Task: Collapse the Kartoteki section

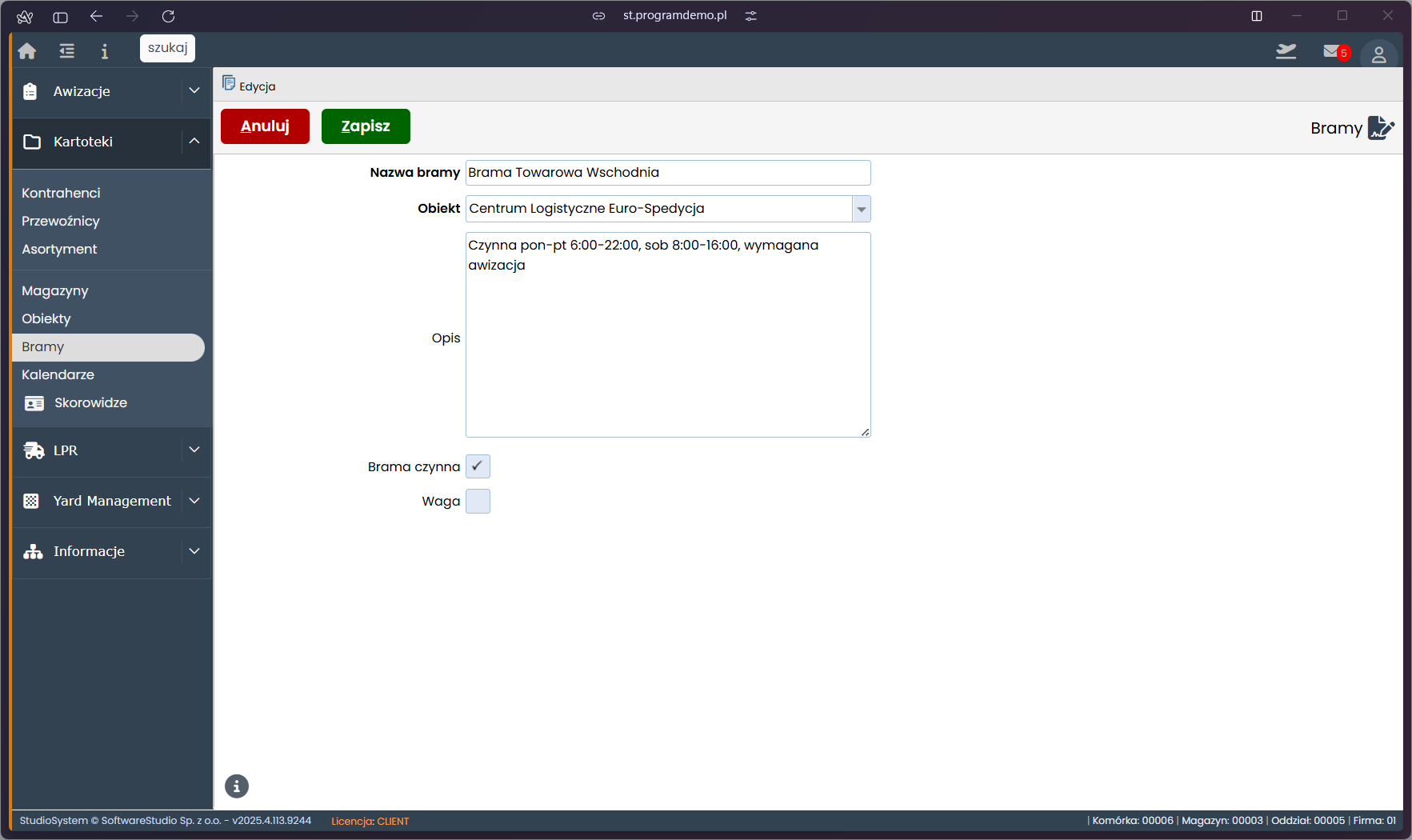Action: tap(194, 142)
